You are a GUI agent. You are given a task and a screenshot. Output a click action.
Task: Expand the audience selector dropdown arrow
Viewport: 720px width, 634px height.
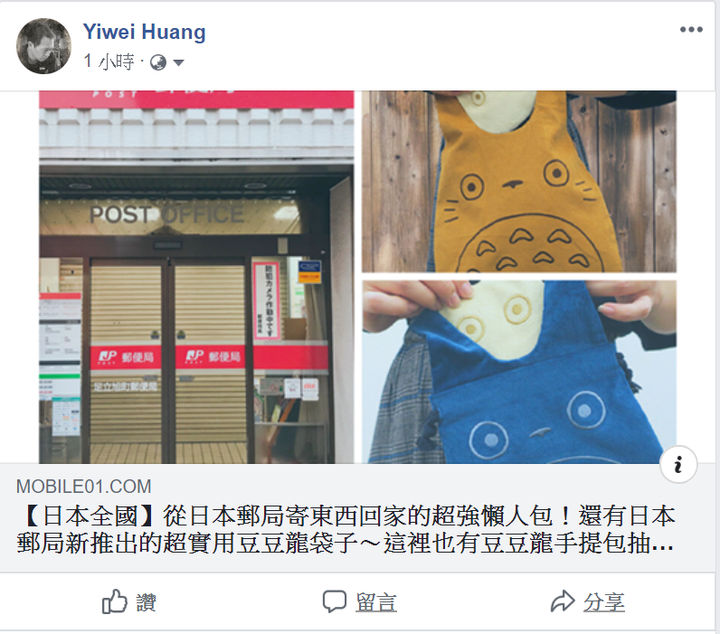click(x=179, y=62)
